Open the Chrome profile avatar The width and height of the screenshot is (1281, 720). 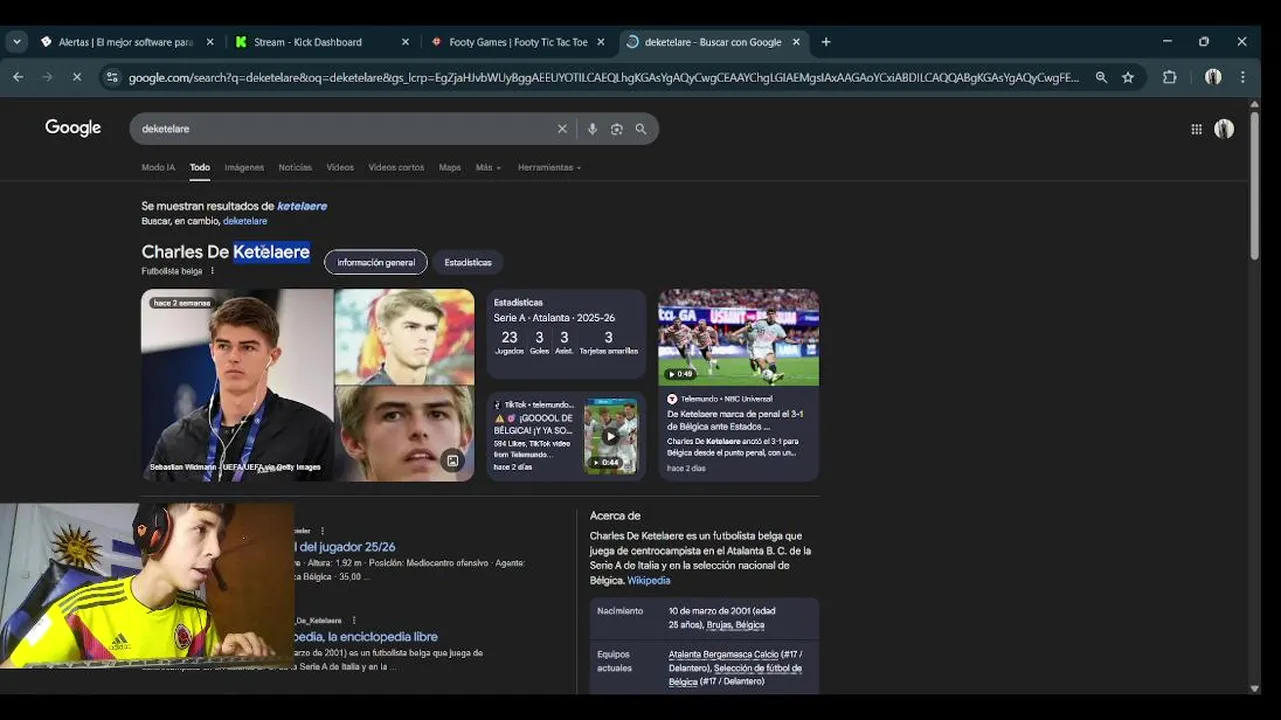tap(1213, 77)
